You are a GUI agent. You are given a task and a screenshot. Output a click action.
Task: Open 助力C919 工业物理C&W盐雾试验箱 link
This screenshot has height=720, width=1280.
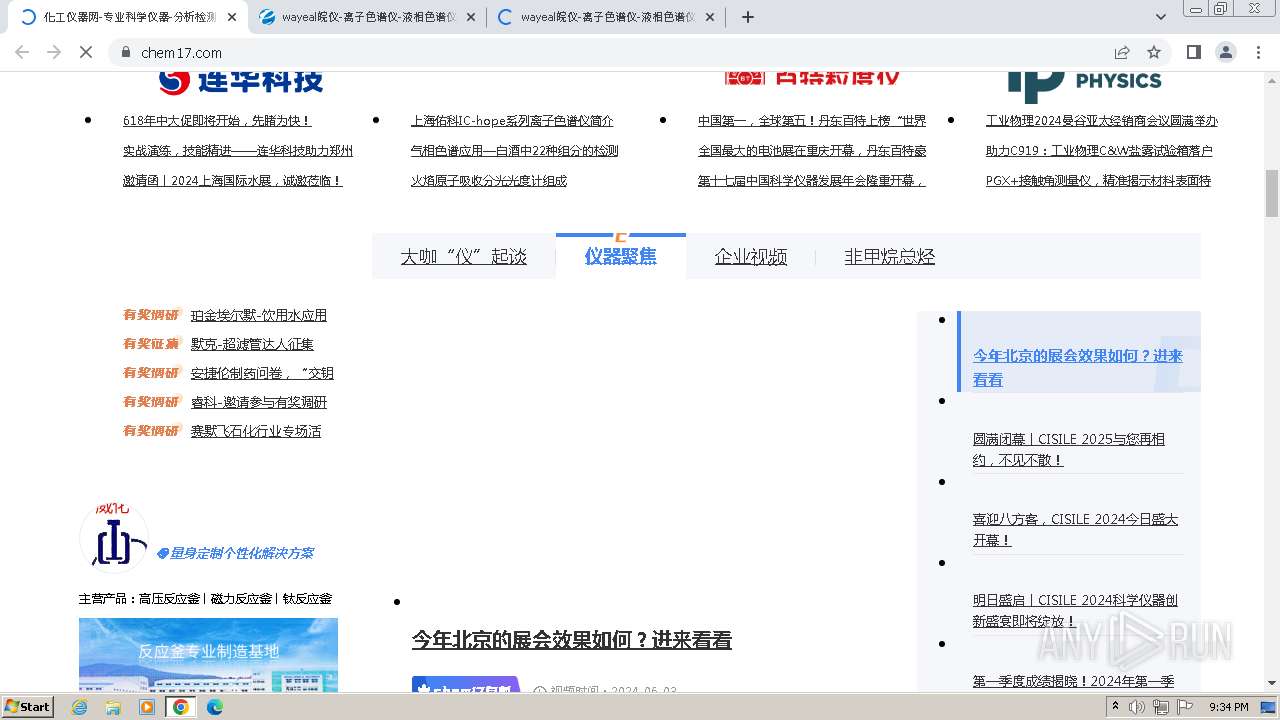coord(1099,151)
